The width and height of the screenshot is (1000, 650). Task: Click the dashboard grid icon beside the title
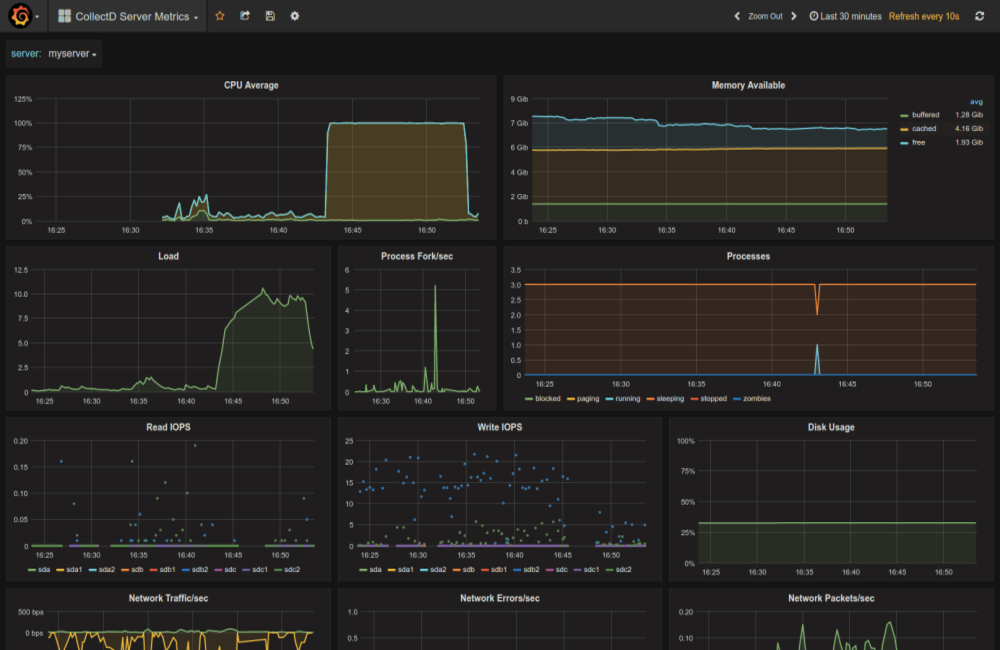tap(65, 16)
